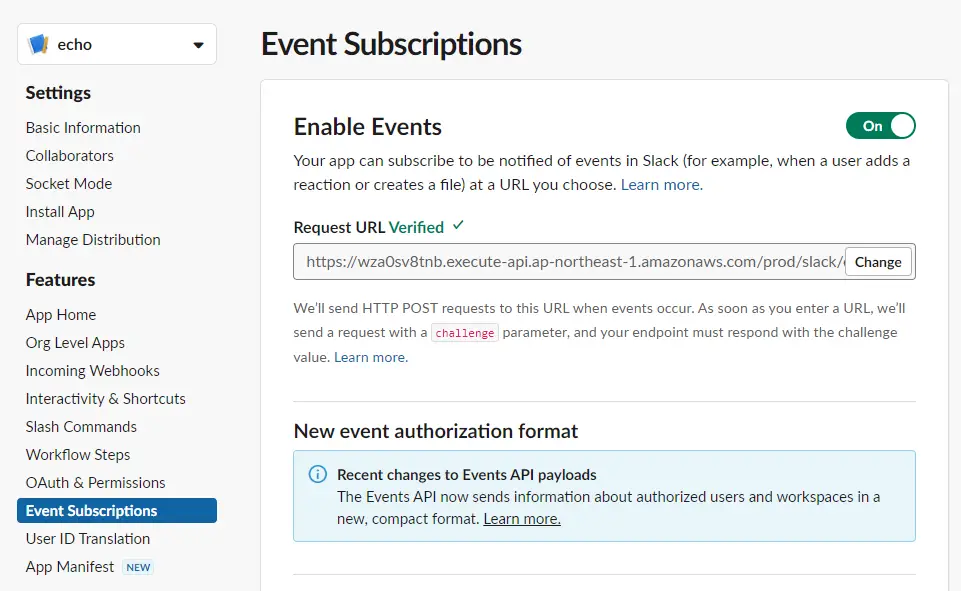The width and height of the screenshot is (961, 591).
Task: Click the 'Features' sidebar heading
Action: [x=61, y=280]
